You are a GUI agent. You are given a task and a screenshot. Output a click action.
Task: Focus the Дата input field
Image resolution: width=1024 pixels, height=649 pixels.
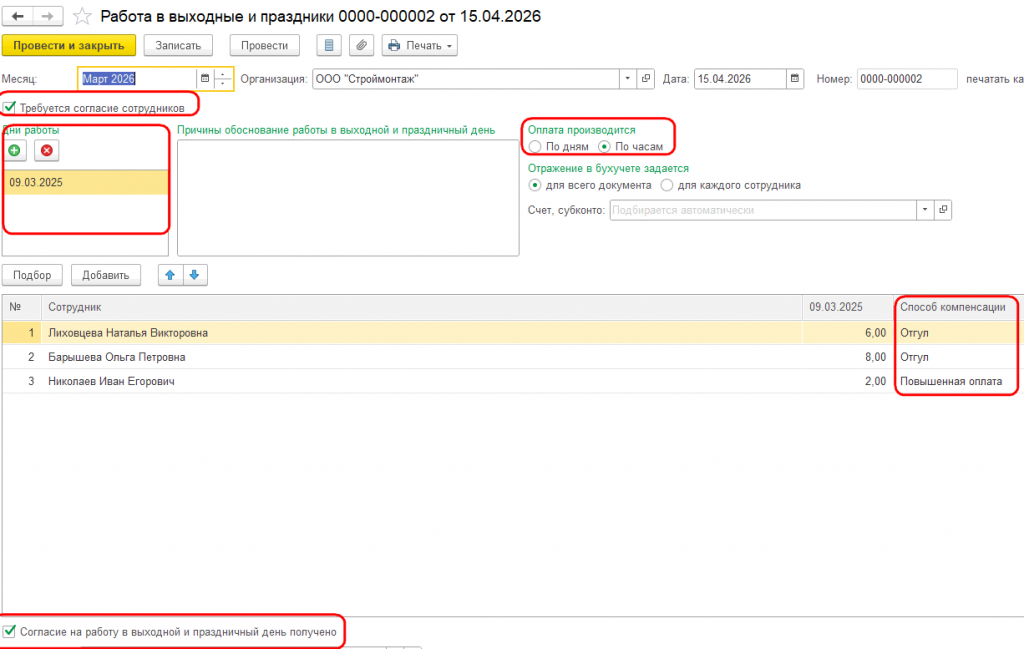[741, 79]
